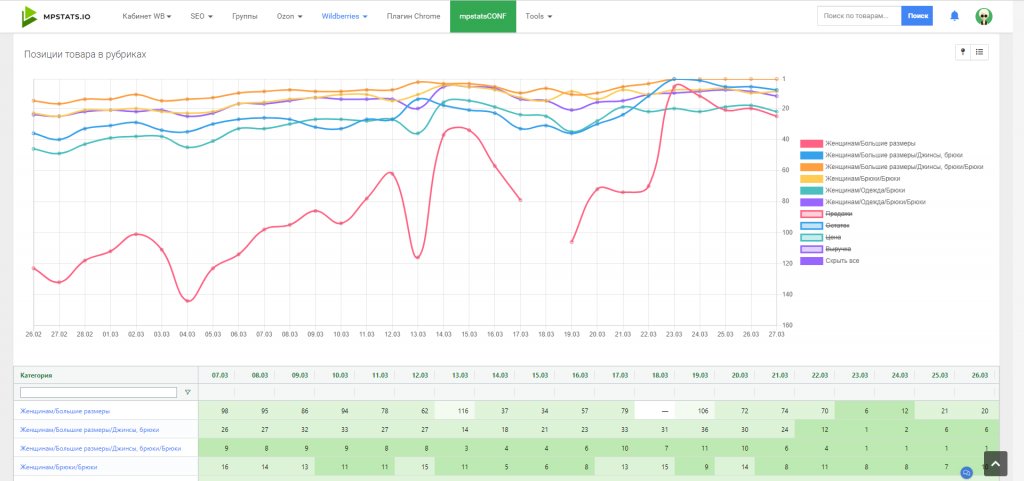The width and height of the screenshot is (1024, 481).
Task: Focus the Поиск по товарам search field
Action: pyautogui.click(x=858, y=16)
